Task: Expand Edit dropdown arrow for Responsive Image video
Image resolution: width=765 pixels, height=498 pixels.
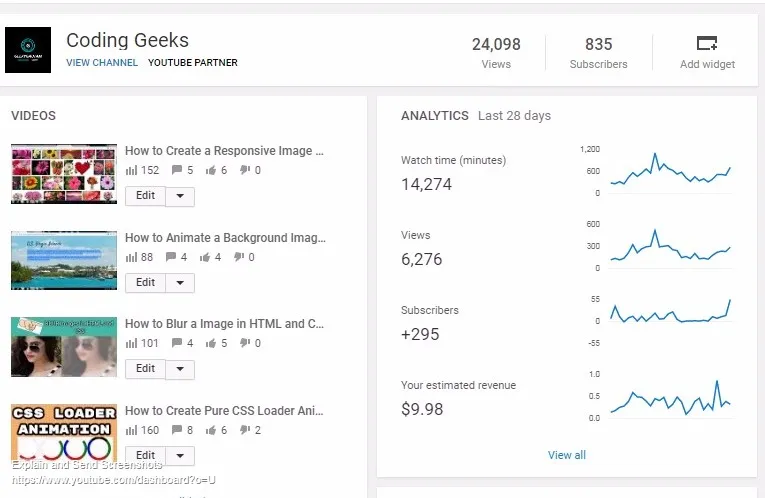Action: coord(180,196)
